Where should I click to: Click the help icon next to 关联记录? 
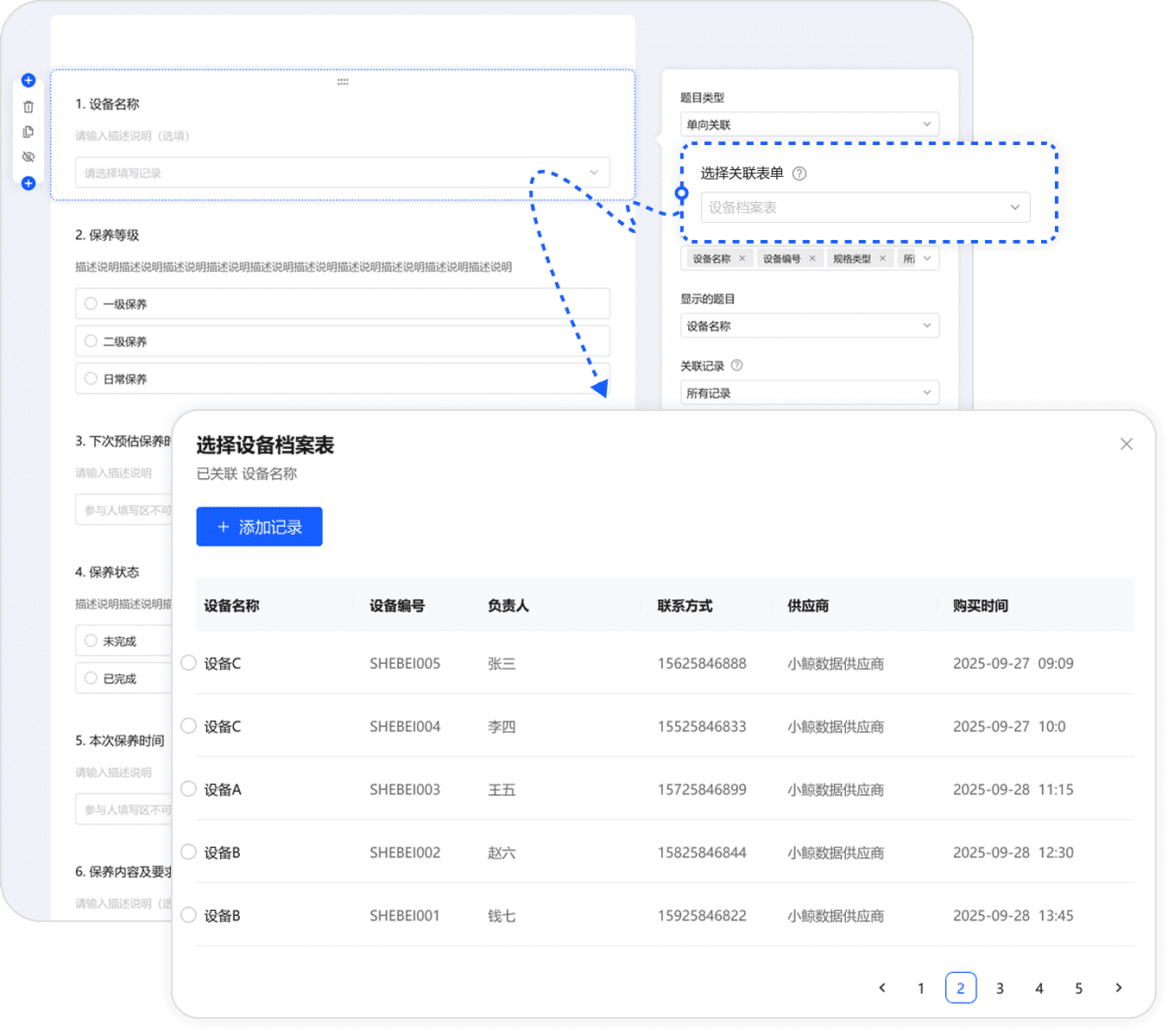point(736,365)
